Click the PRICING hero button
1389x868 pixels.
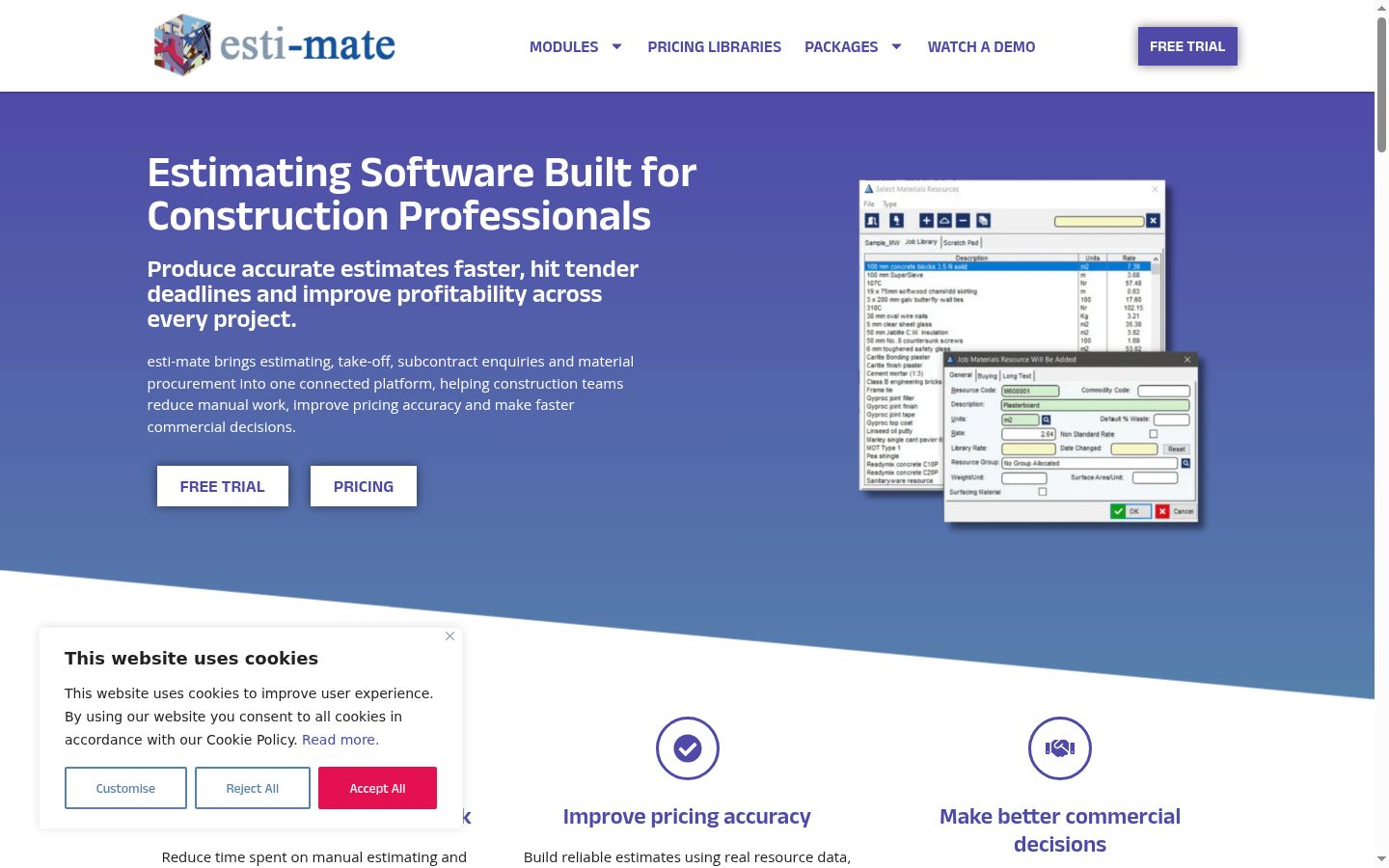364,486
